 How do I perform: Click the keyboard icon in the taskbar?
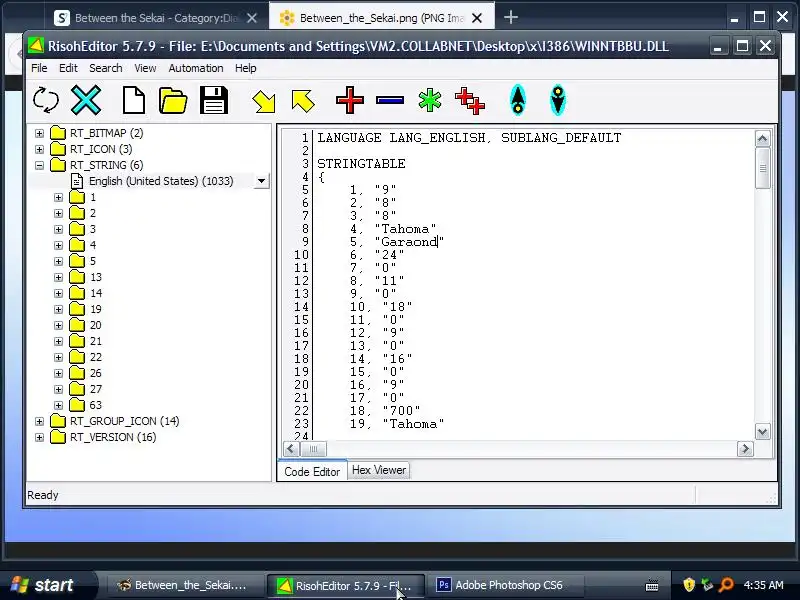pos(652,585)
